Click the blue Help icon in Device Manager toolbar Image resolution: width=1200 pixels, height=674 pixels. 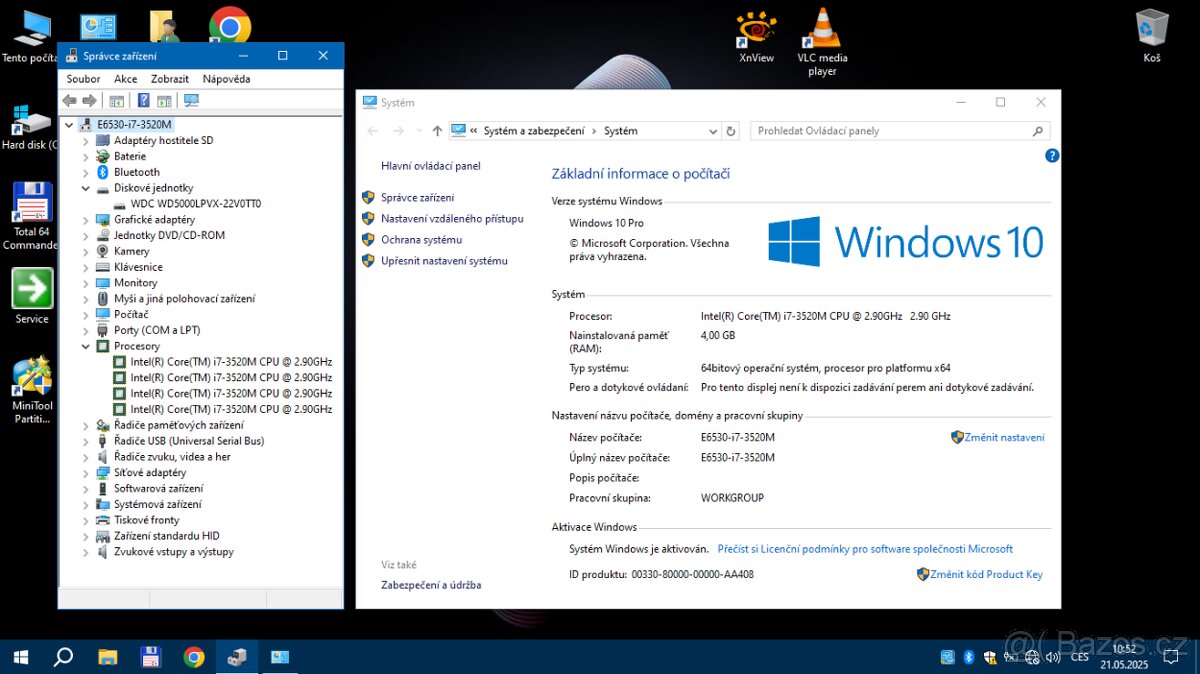(x=144, y=100)
